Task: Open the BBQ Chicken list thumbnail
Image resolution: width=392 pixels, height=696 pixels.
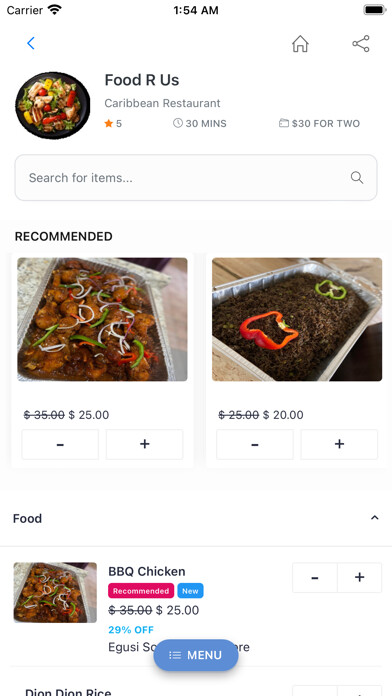Action: pyautogui.click(x=55, y=593)
